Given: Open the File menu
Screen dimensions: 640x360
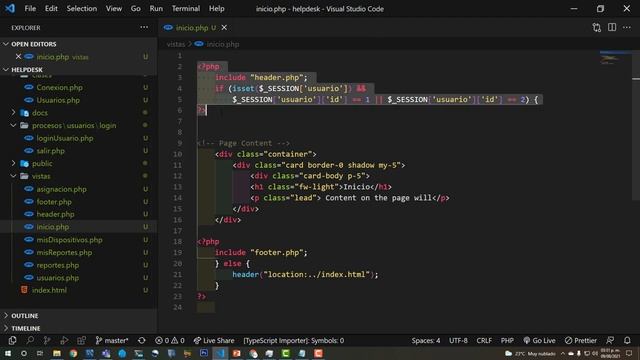Looking at the screenshot, I should click(30, 8).
